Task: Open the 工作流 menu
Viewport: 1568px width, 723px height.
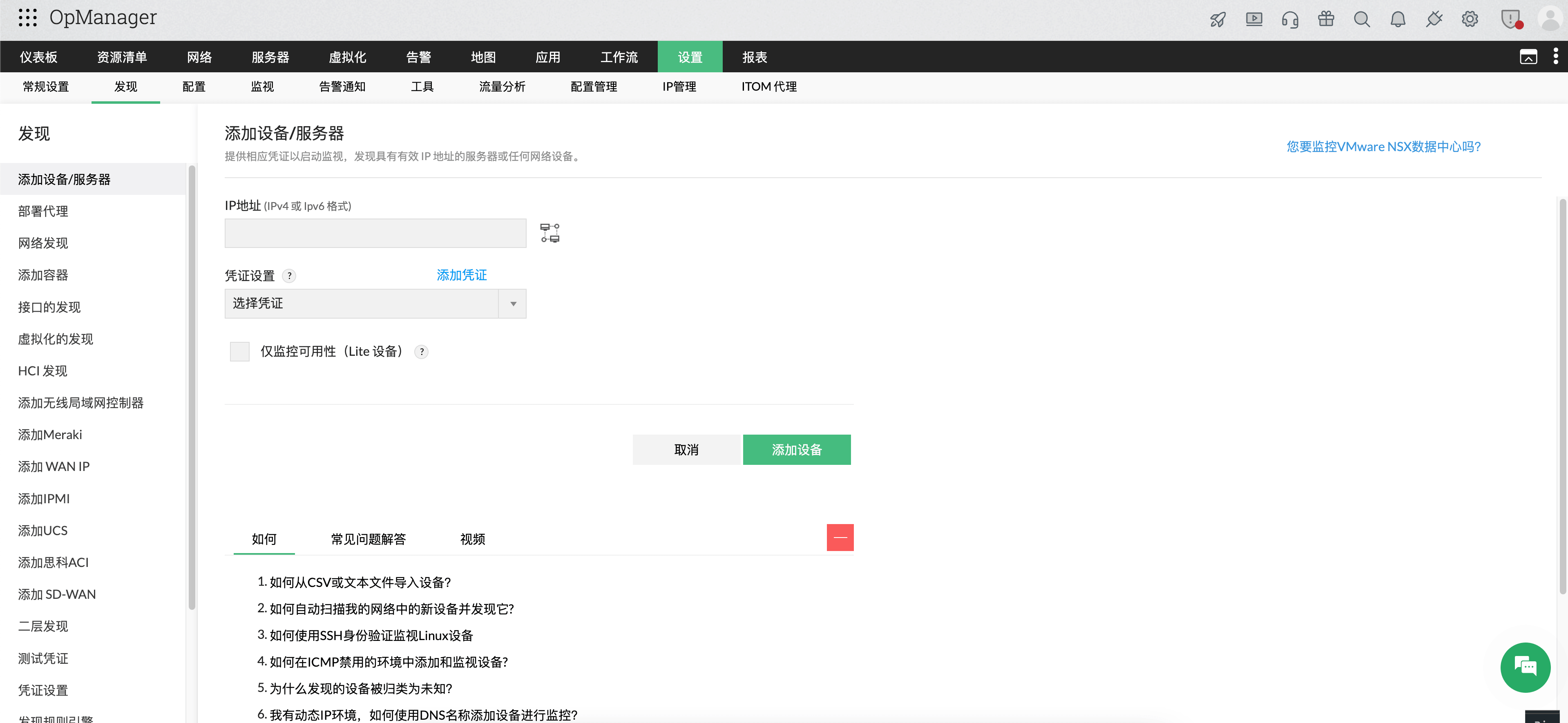Action: (x=619, y=57)
